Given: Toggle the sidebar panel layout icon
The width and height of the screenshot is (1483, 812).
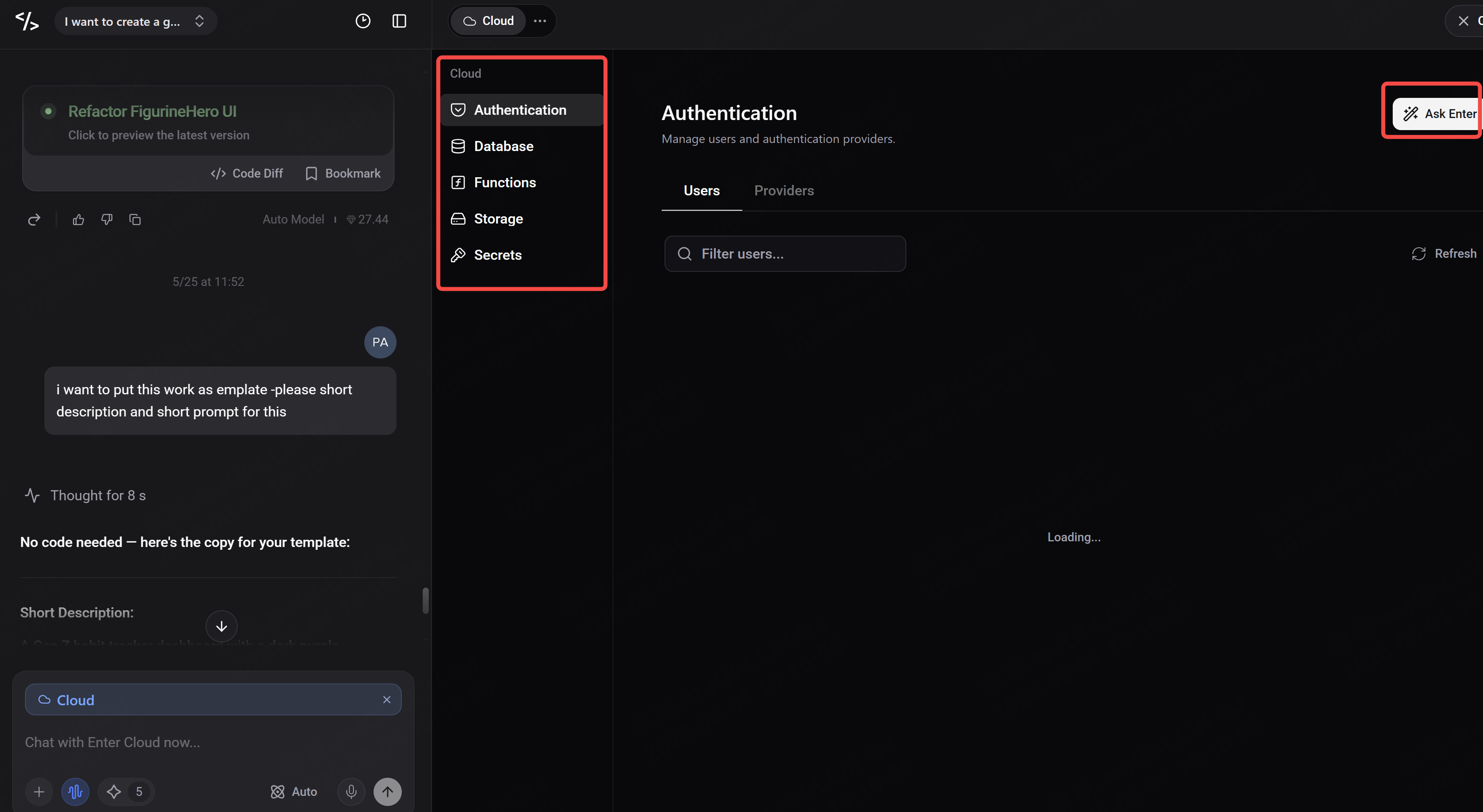Looking at the screenshot, I should [x=399, y=21].
